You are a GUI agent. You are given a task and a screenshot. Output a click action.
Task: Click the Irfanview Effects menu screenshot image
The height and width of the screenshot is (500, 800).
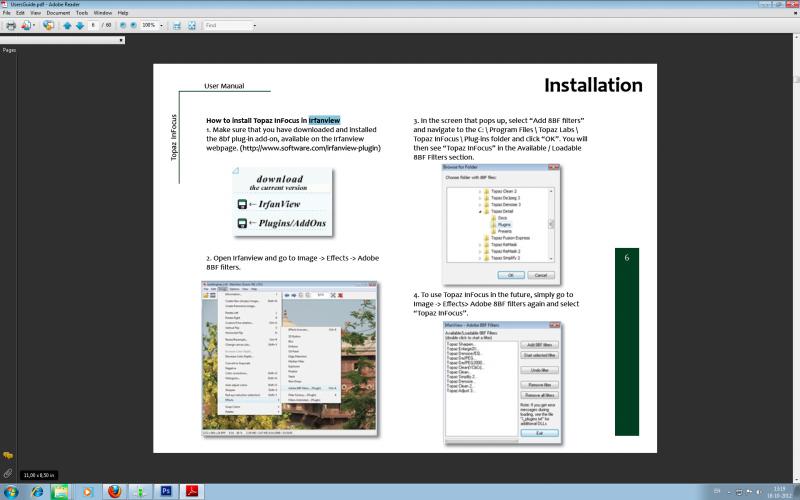[289, 359]
